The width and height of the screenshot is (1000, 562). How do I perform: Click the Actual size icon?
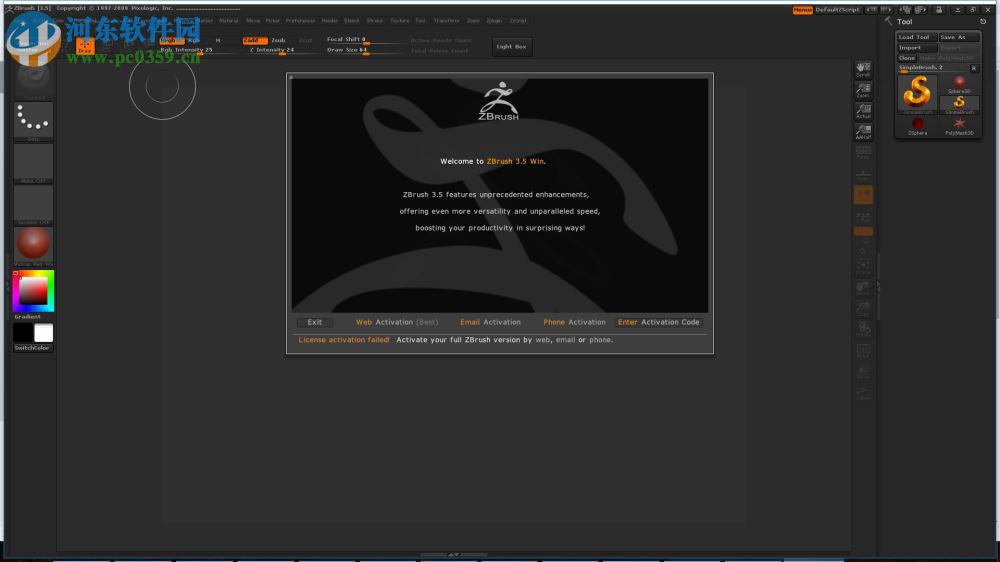(863, 111)
